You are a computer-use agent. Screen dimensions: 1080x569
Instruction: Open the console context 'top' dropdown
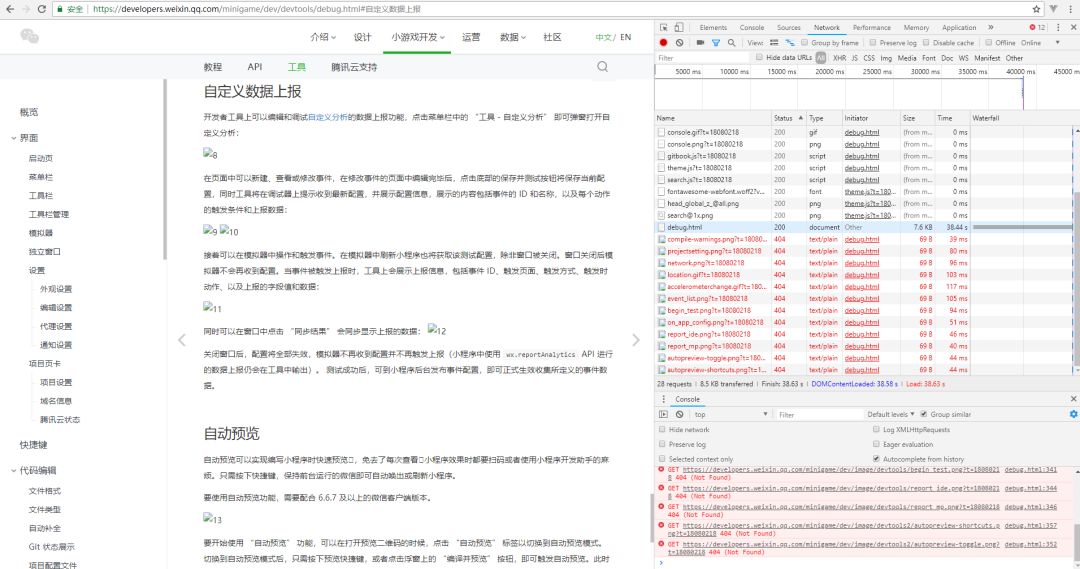(x=730, y=414)
